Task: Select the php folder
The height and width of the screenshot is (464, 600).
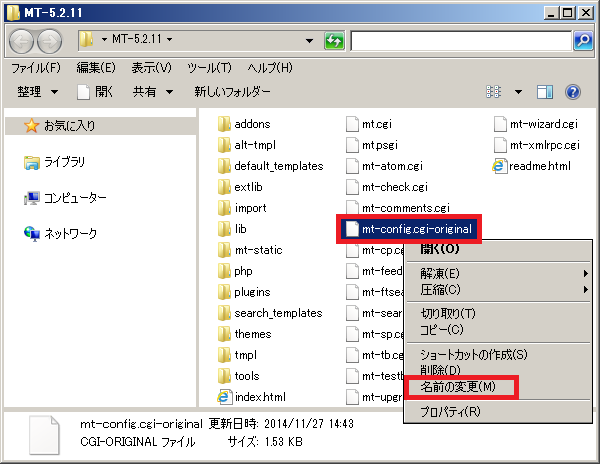Action: point(235,271)
